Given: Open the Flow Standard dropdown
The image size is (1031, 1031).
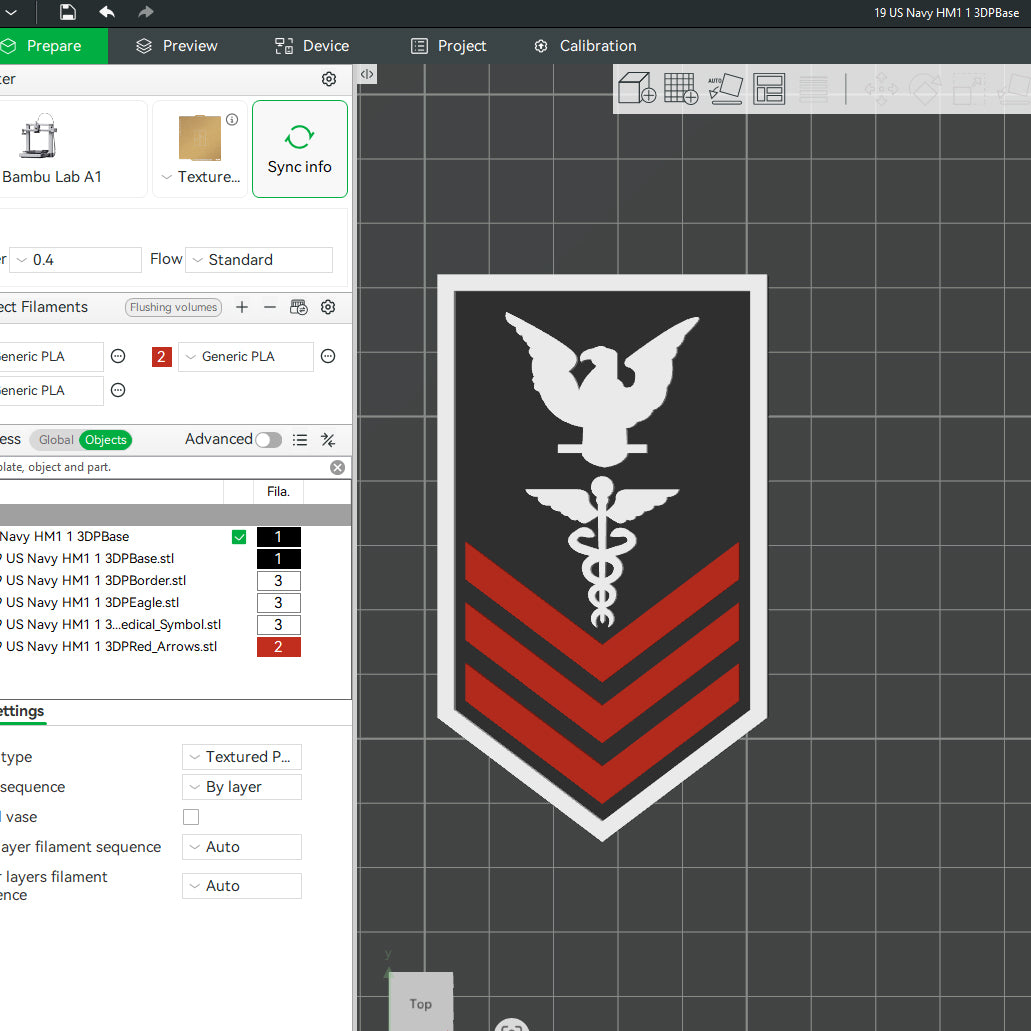Looking at the screenshot, I should 259,260.
